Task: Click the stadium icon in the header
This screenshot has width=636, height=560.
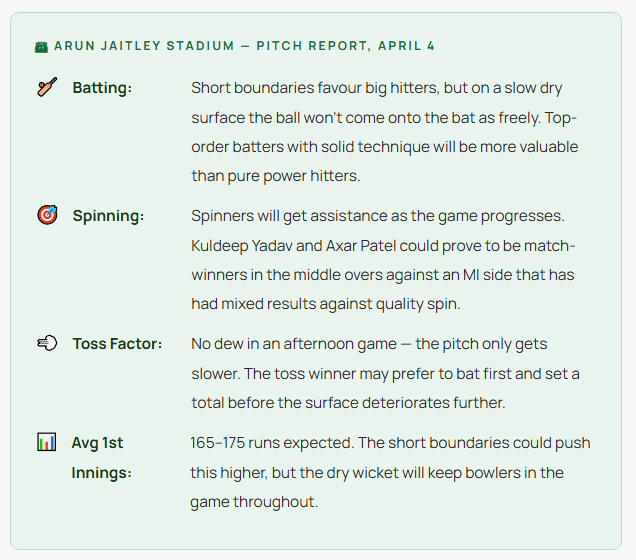Action: coord(41,46)
